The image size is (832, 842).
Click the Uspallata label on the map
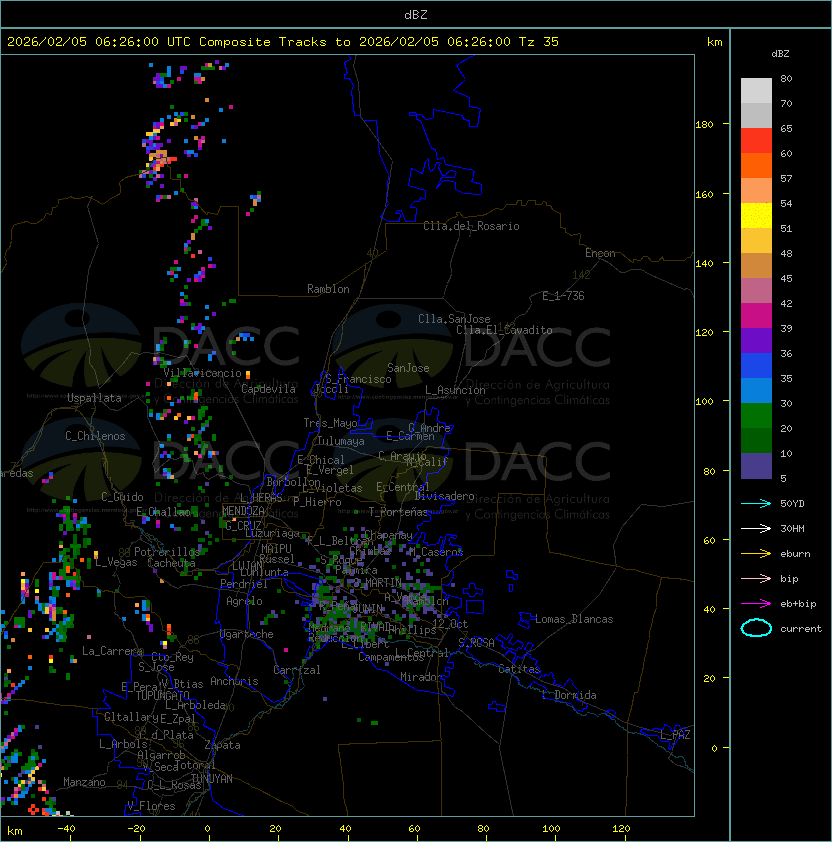coord(94,398)
